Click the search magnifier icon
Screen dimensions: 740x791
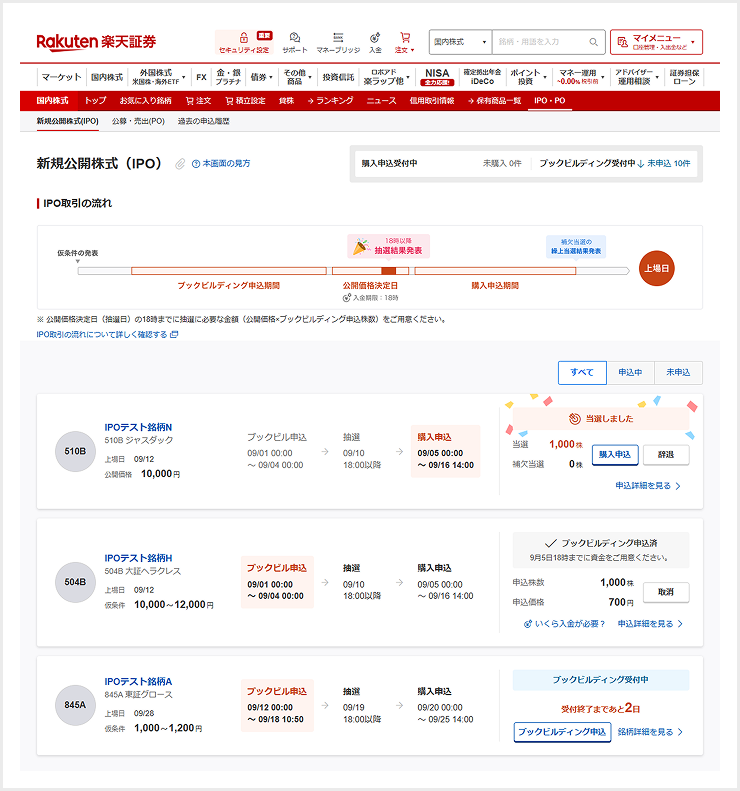point(595,42)
